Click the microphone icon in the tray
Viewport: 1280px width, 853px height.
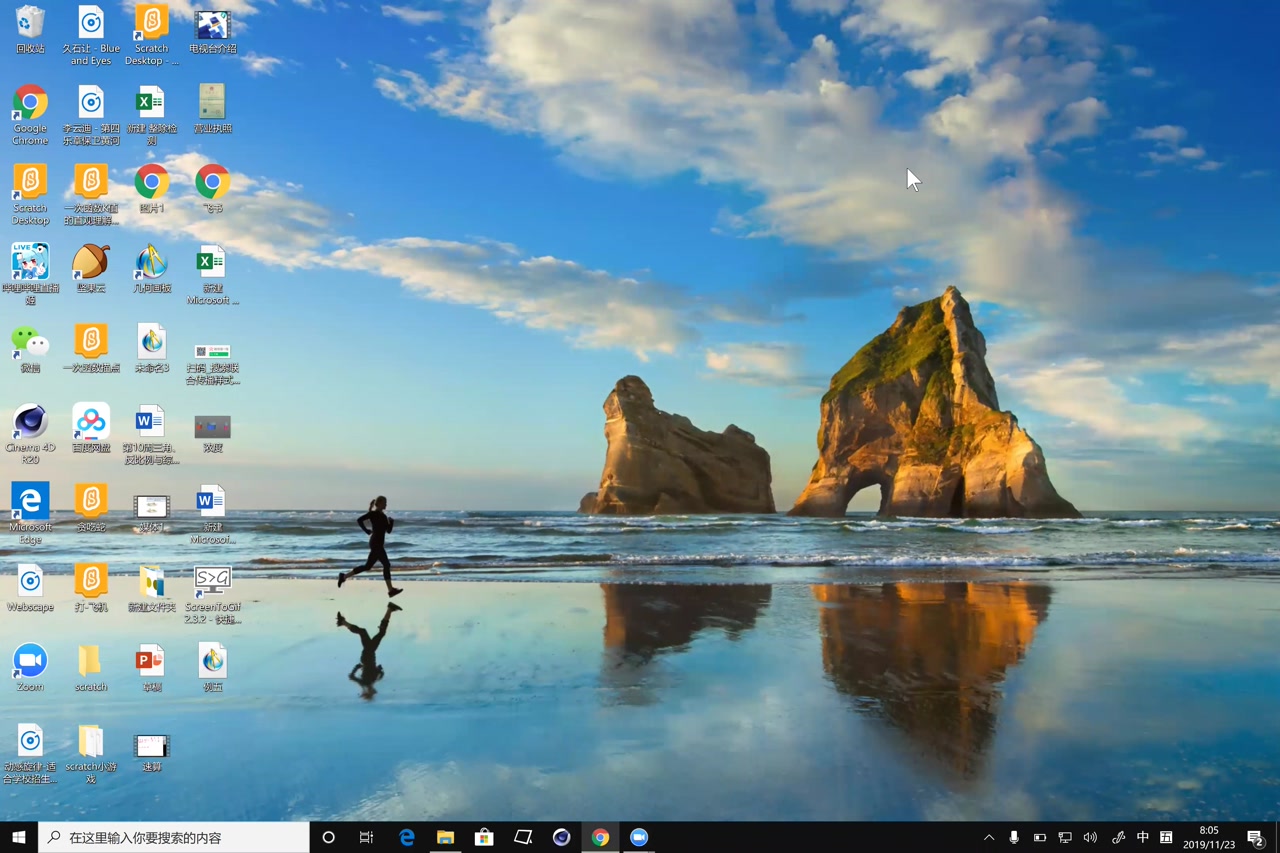[x=1014, y=837]
